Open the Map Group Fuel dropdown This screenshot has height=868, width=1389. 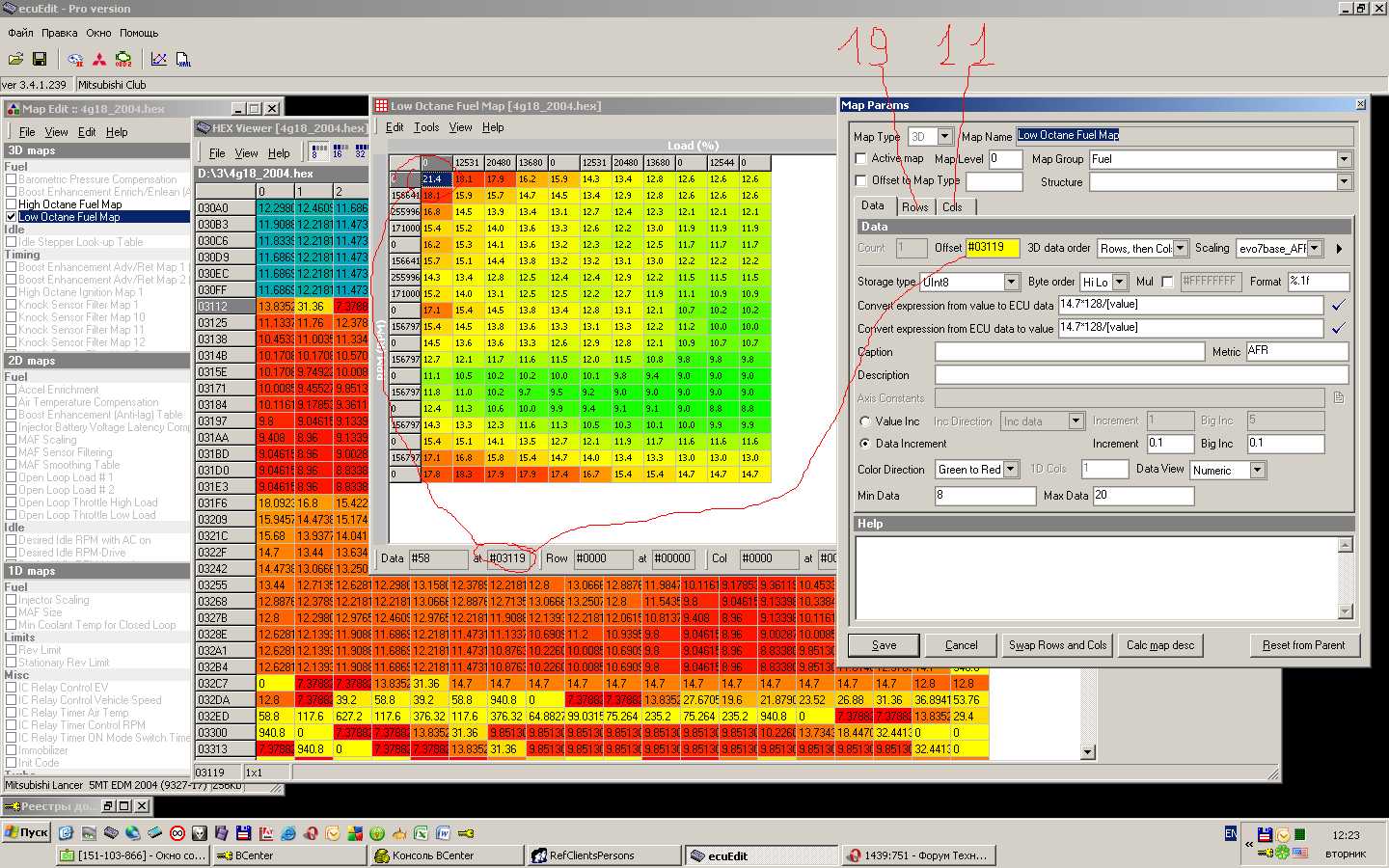1344,159
